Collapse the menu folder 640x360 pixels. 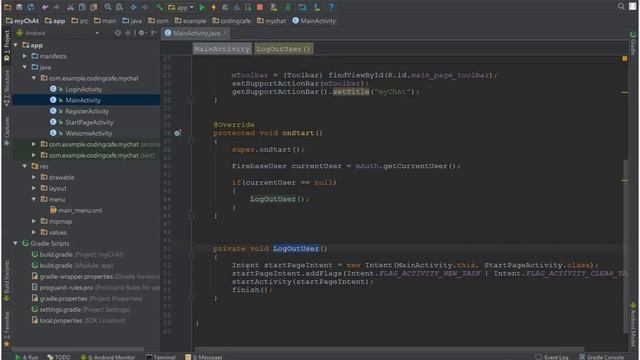click(34, 199)
